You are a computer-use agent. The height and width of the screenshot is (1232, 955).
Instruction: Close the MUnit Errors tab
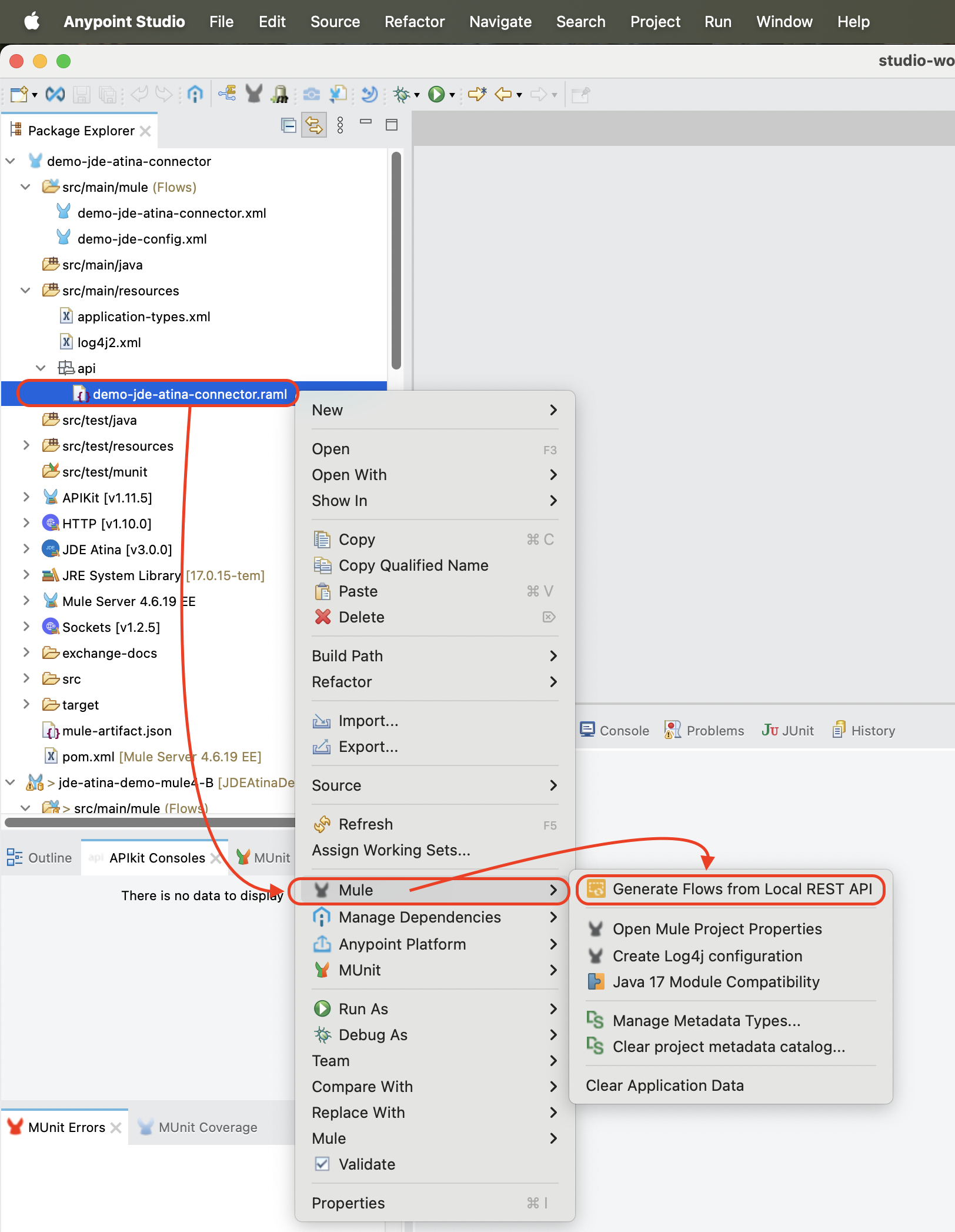click(x=116, y=1128)
